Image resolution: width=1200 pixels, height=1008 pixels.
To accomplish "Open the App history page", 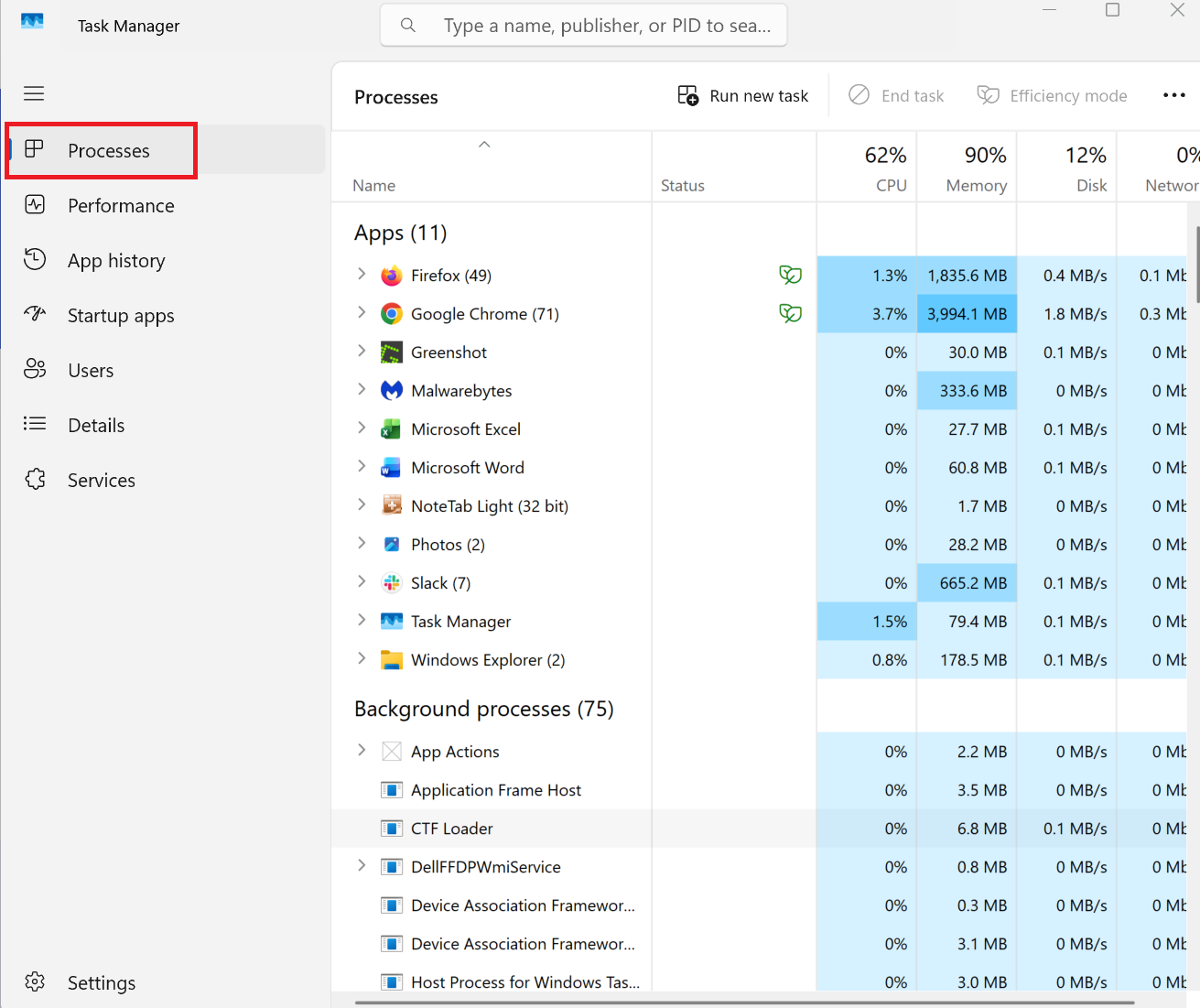I will click(166, 261).
